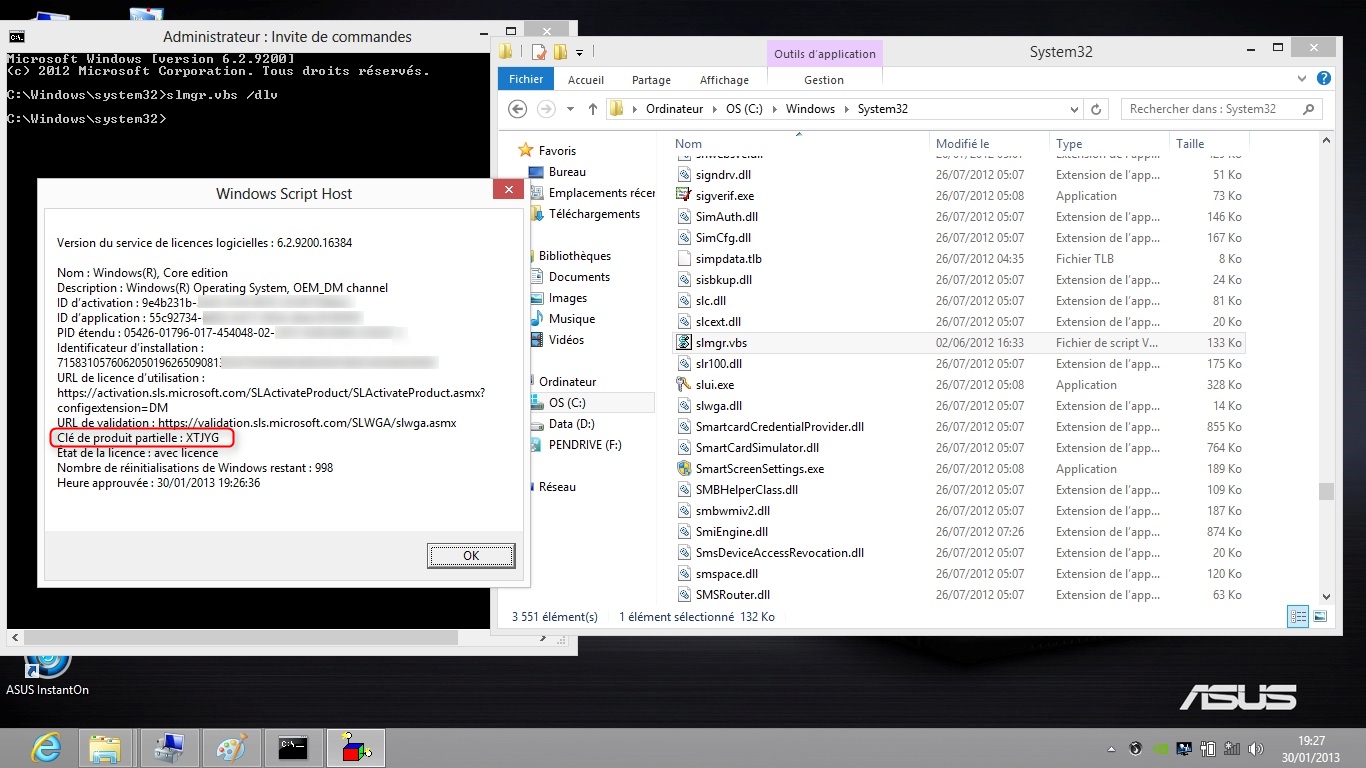Click the Internet Explorer taskbar icon
Image resolution: width=1366 pixels, height=768 pixels.
tap(46, 747)
